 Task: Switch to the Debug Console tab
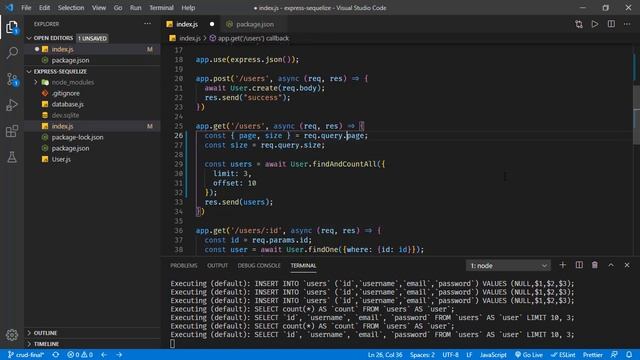click(259, 265)
